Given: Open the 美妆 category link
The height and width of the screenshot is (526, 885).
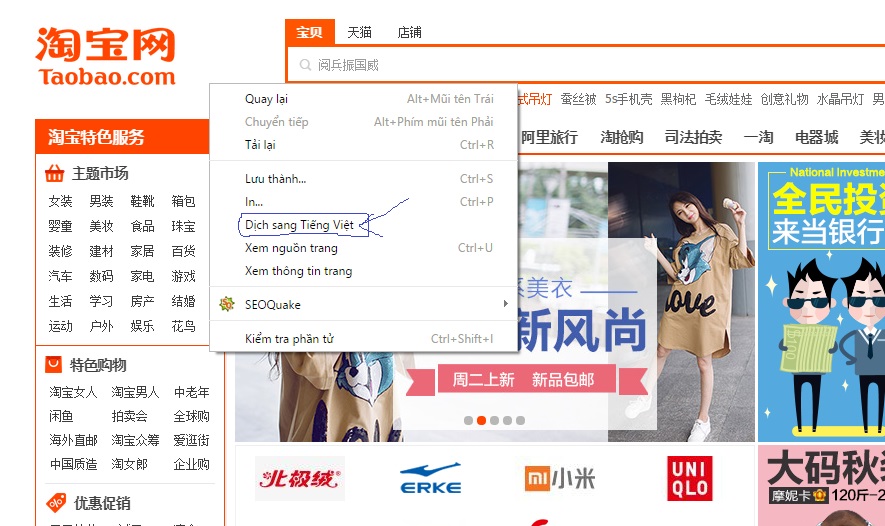Looking at the screenshot, I should [102, 226].
